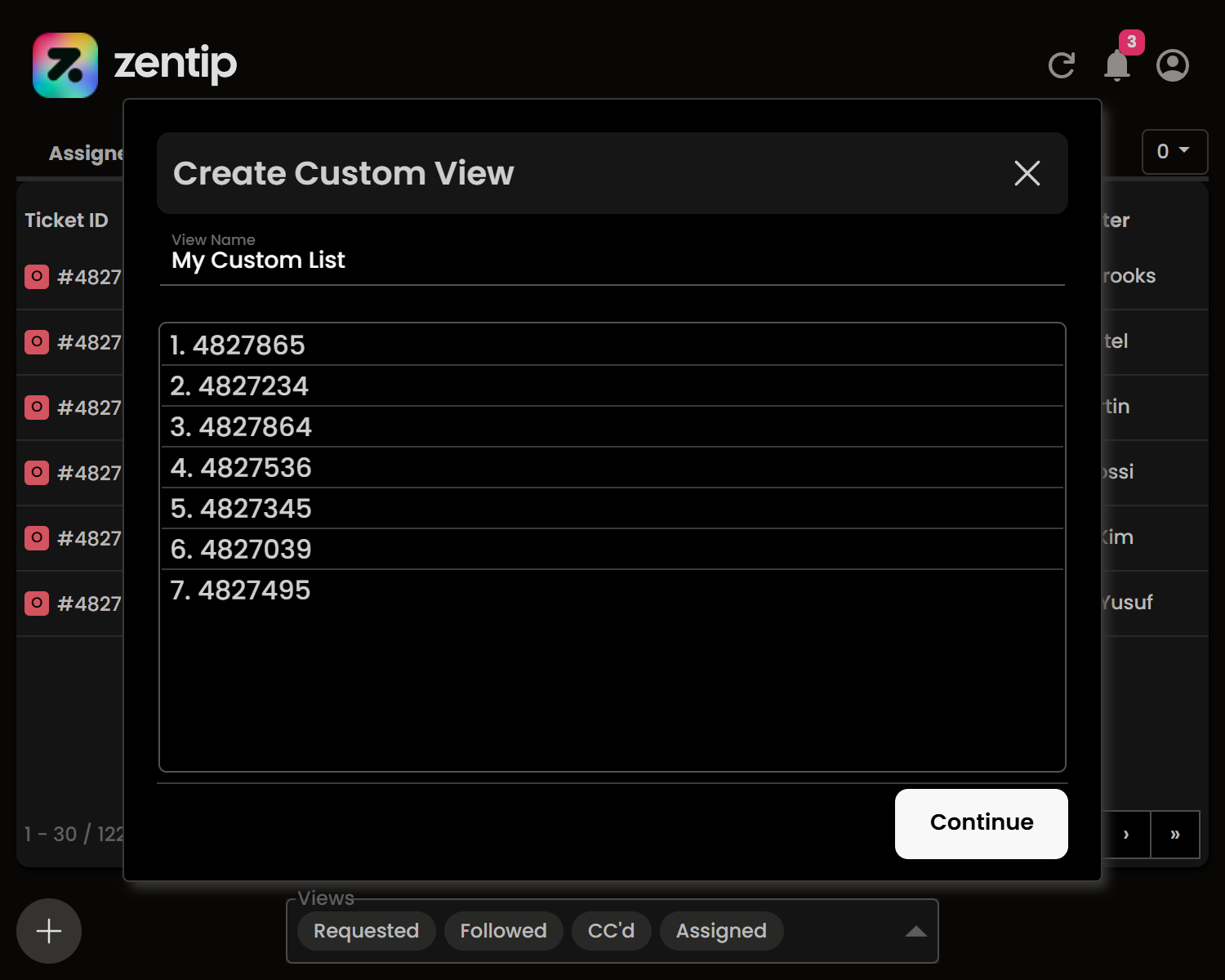The height and width of the screenshot is (980, 1225).
Task: Switch to the Assigned tab behind dialog
Action: 86,153
